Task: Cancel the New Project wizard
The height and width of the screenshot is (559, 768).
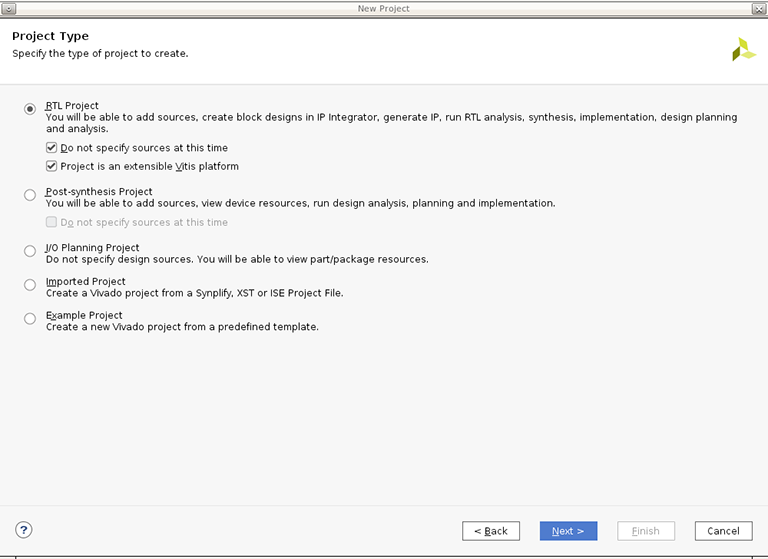Action: point(723,531)
